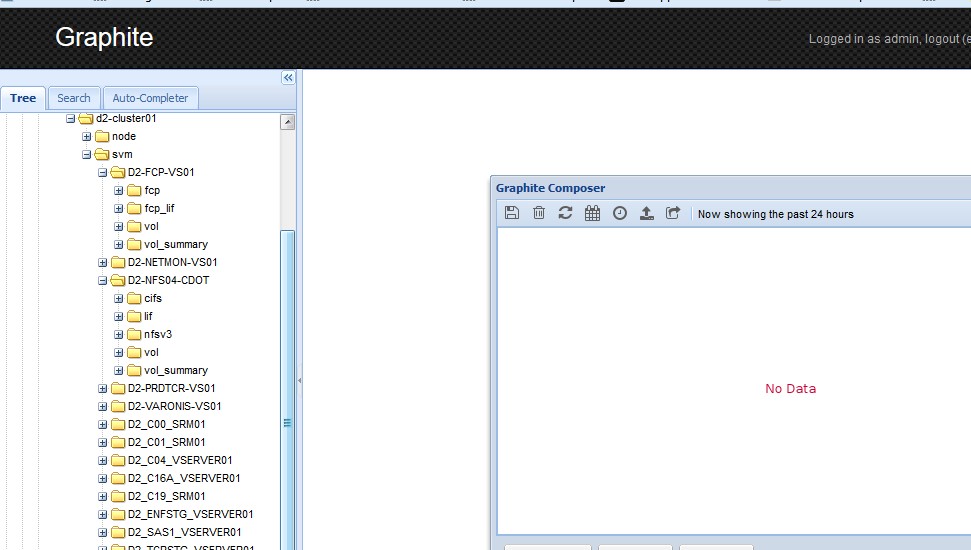Expand the lif folder under D2-NFS04-CDOT

coord(119,316)
